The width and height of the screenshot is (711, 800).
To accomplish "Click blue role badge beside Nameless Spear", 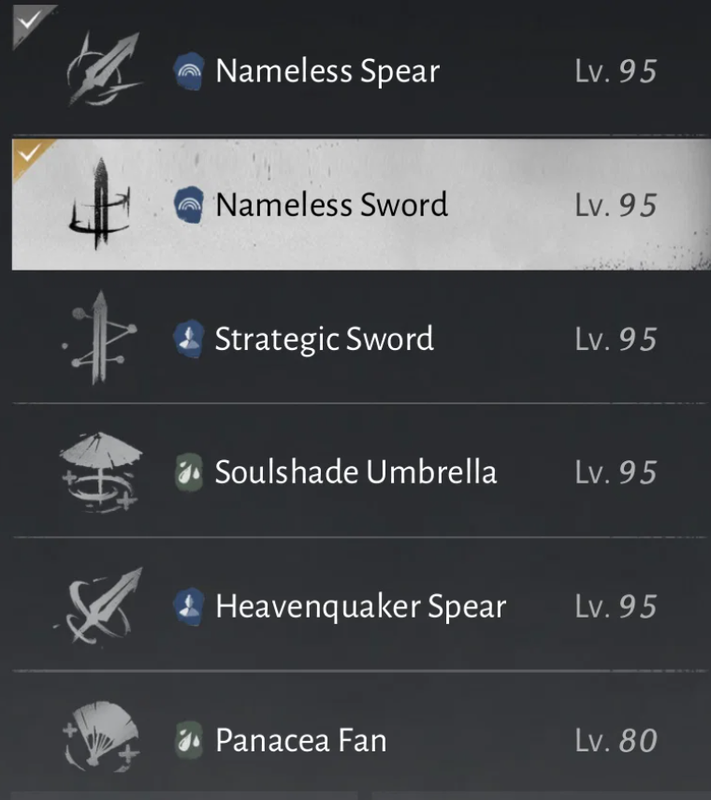I will [x=189, y=71].
